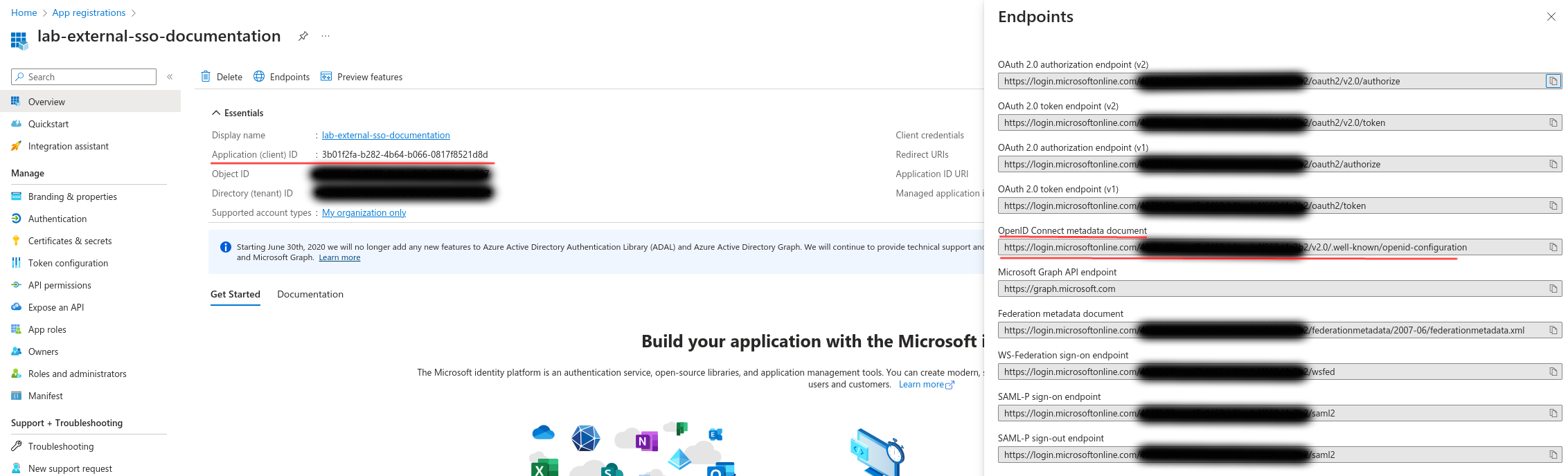Collapse the left navigation menu
Image resolution: width=1568 pixels, height=476 pixels.
170,77
